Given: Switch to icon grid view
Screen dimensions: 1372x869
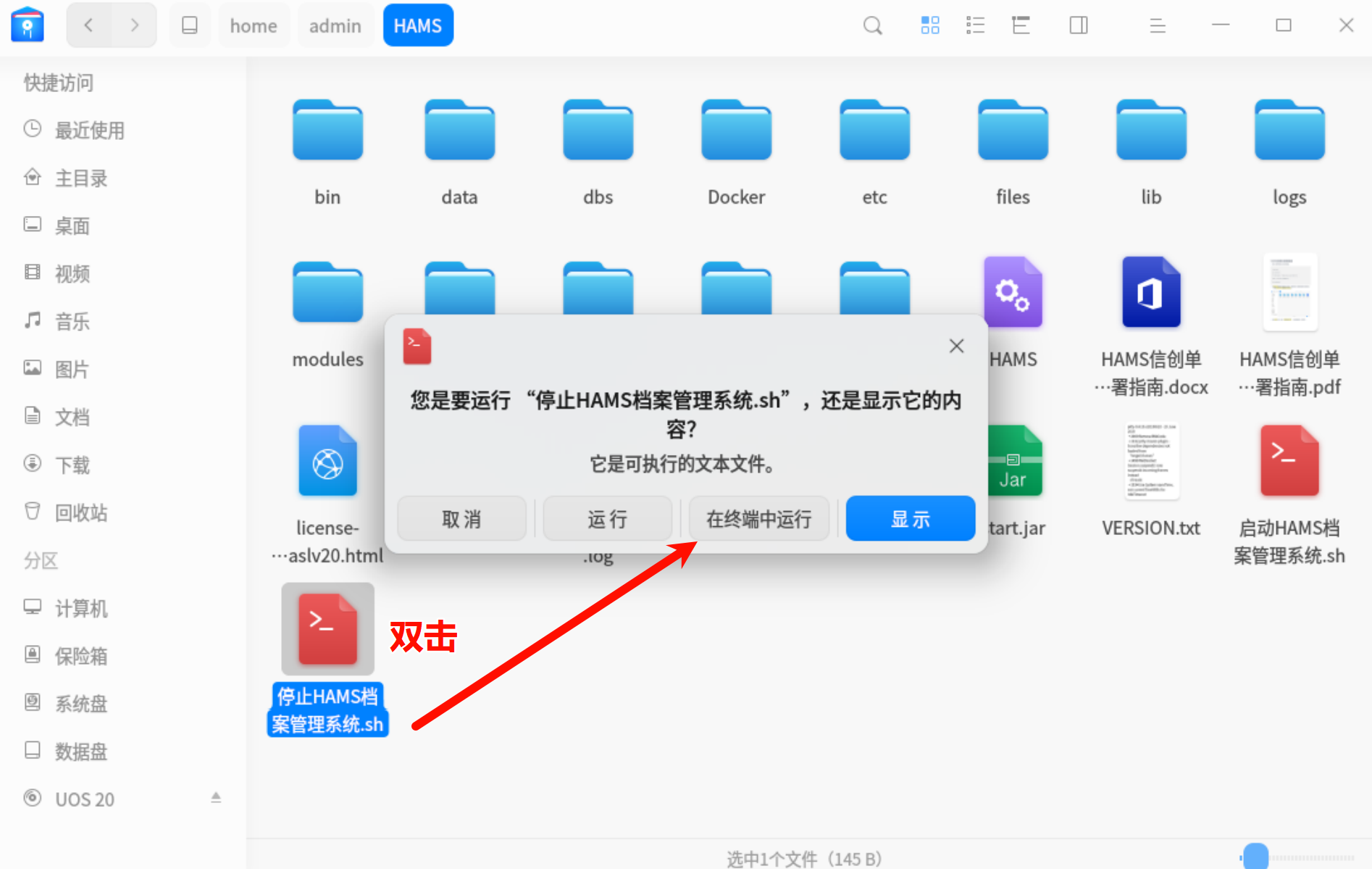Looking at the screenshot, I should (x=929, y=26).
